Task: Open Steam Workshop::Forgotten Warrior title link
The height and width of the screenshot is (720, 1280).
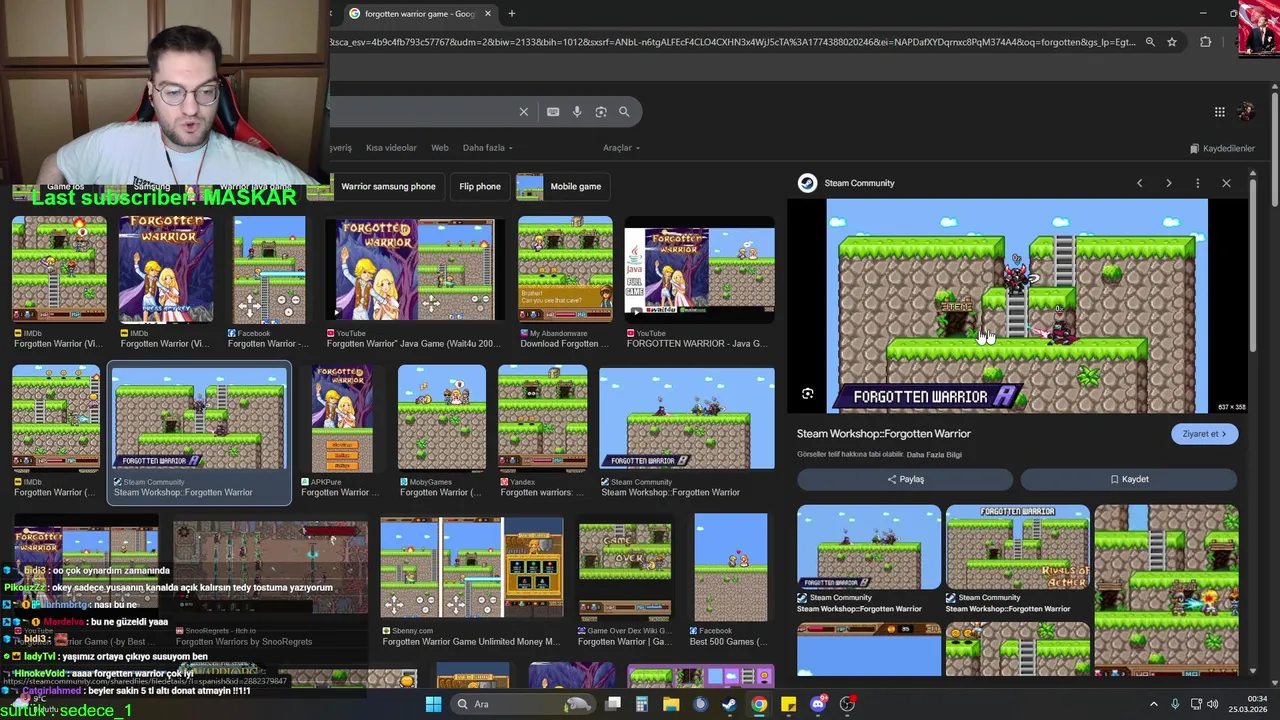Action: click(884, 434)
